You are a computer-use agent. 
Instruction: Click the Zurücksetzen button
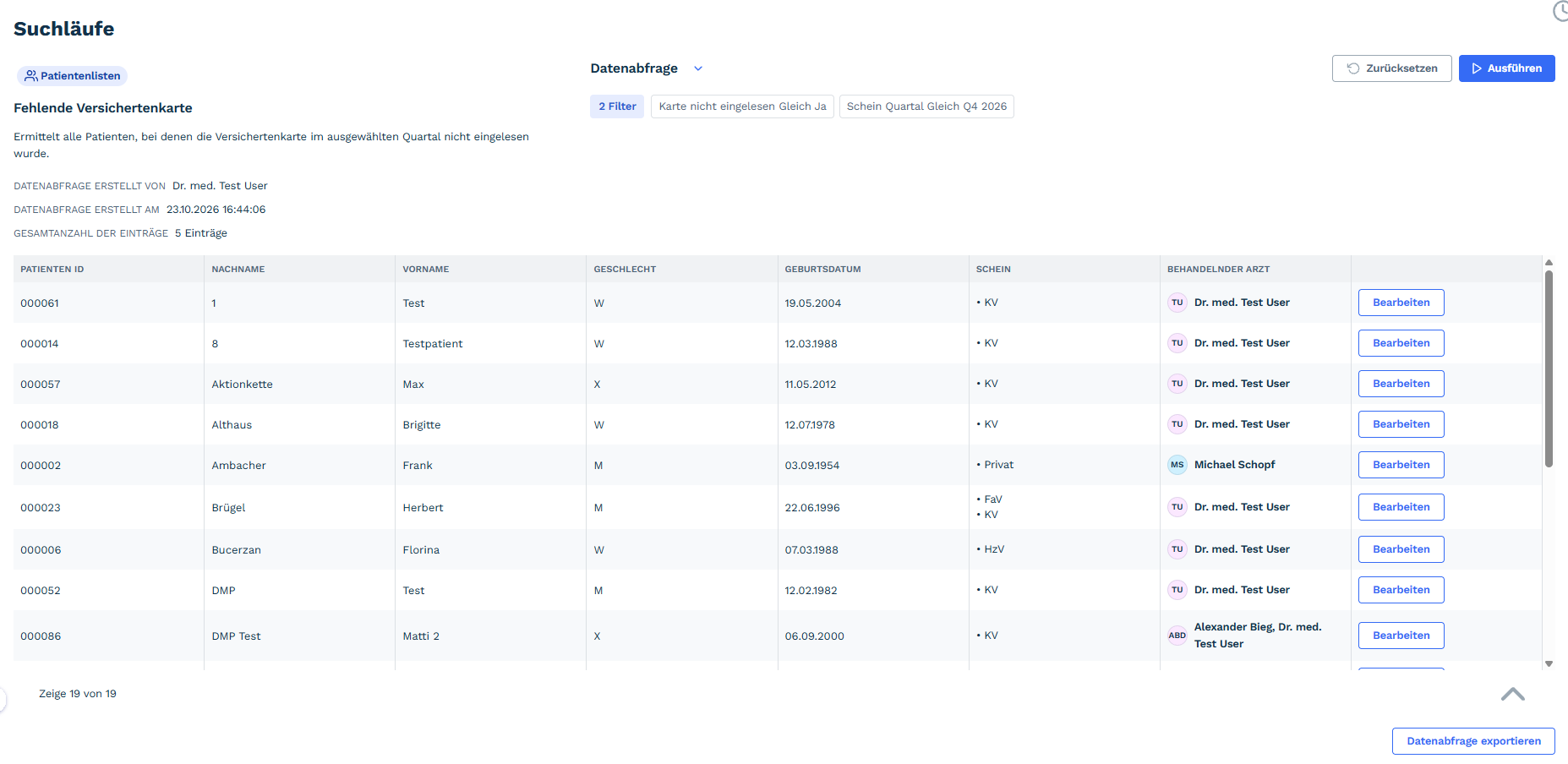click(1391, 68)
